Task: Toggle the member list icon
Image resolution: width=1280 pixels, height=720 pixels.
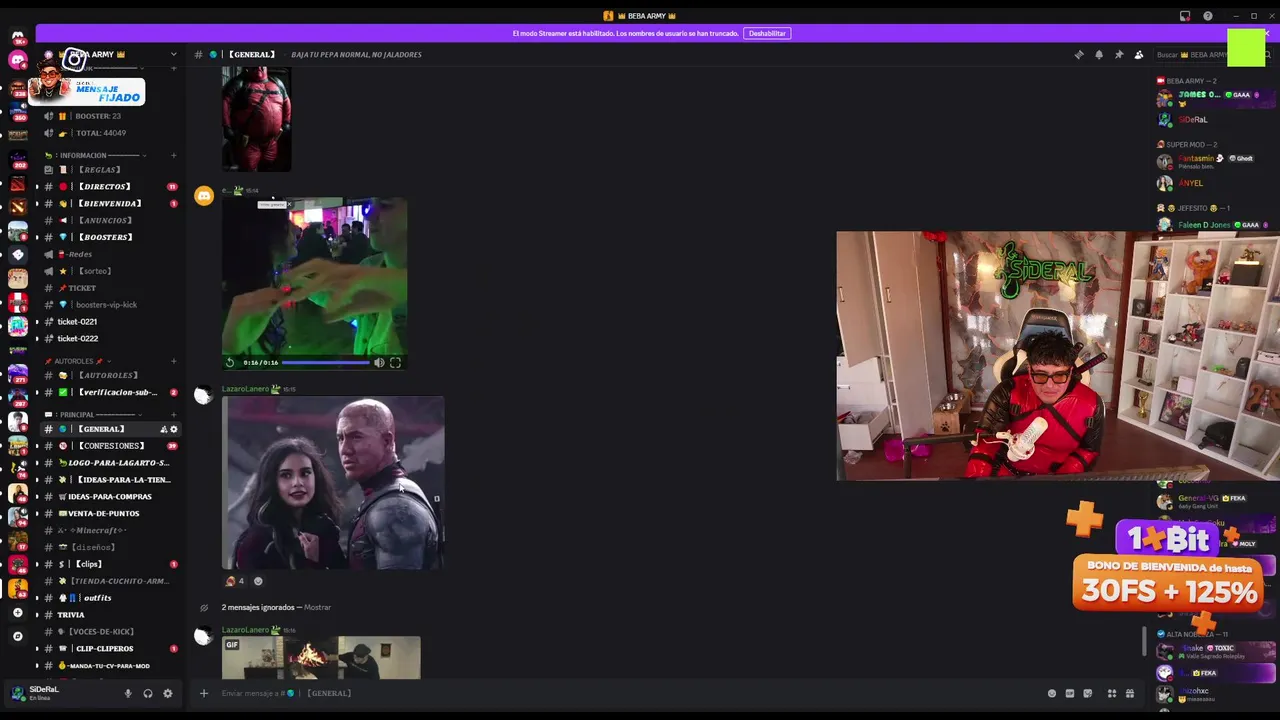Action: (x=1138, y=55)
